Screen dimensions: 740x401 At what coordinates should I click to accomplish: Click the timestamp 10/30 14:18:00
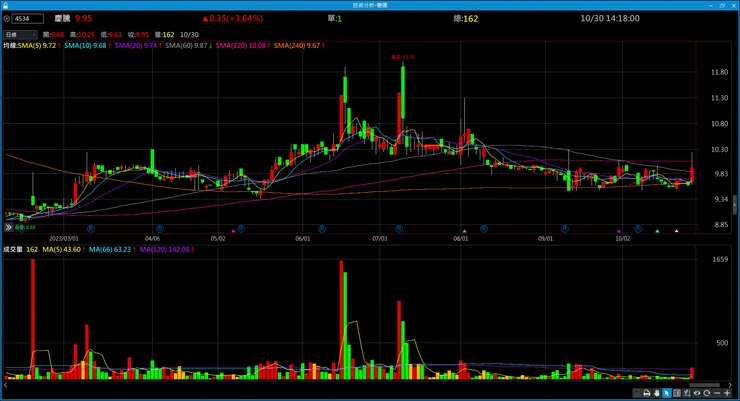click(x=610, y=18)
